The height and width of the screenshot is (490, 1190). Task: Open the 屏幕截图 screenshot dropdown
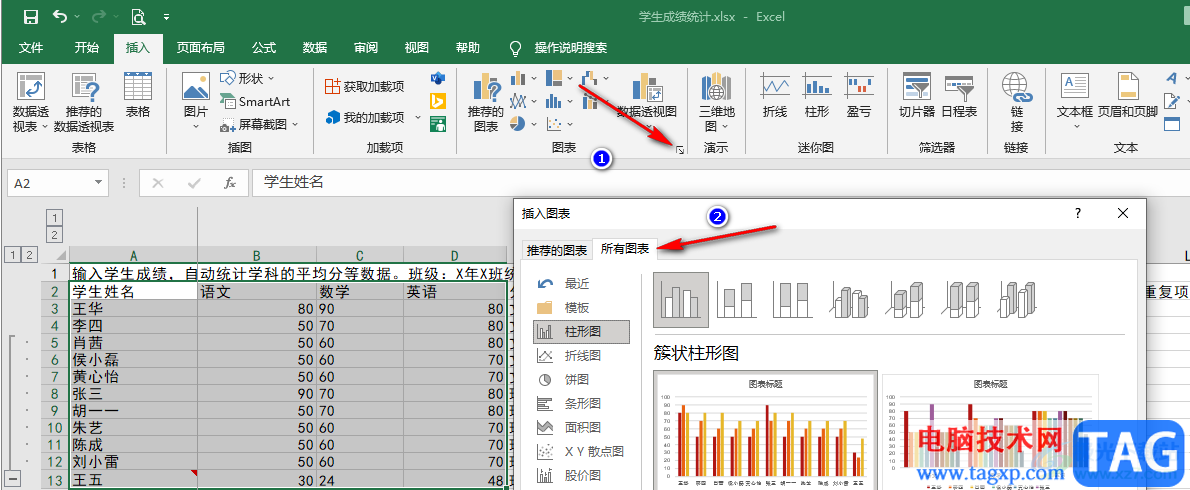coord(259,124)
